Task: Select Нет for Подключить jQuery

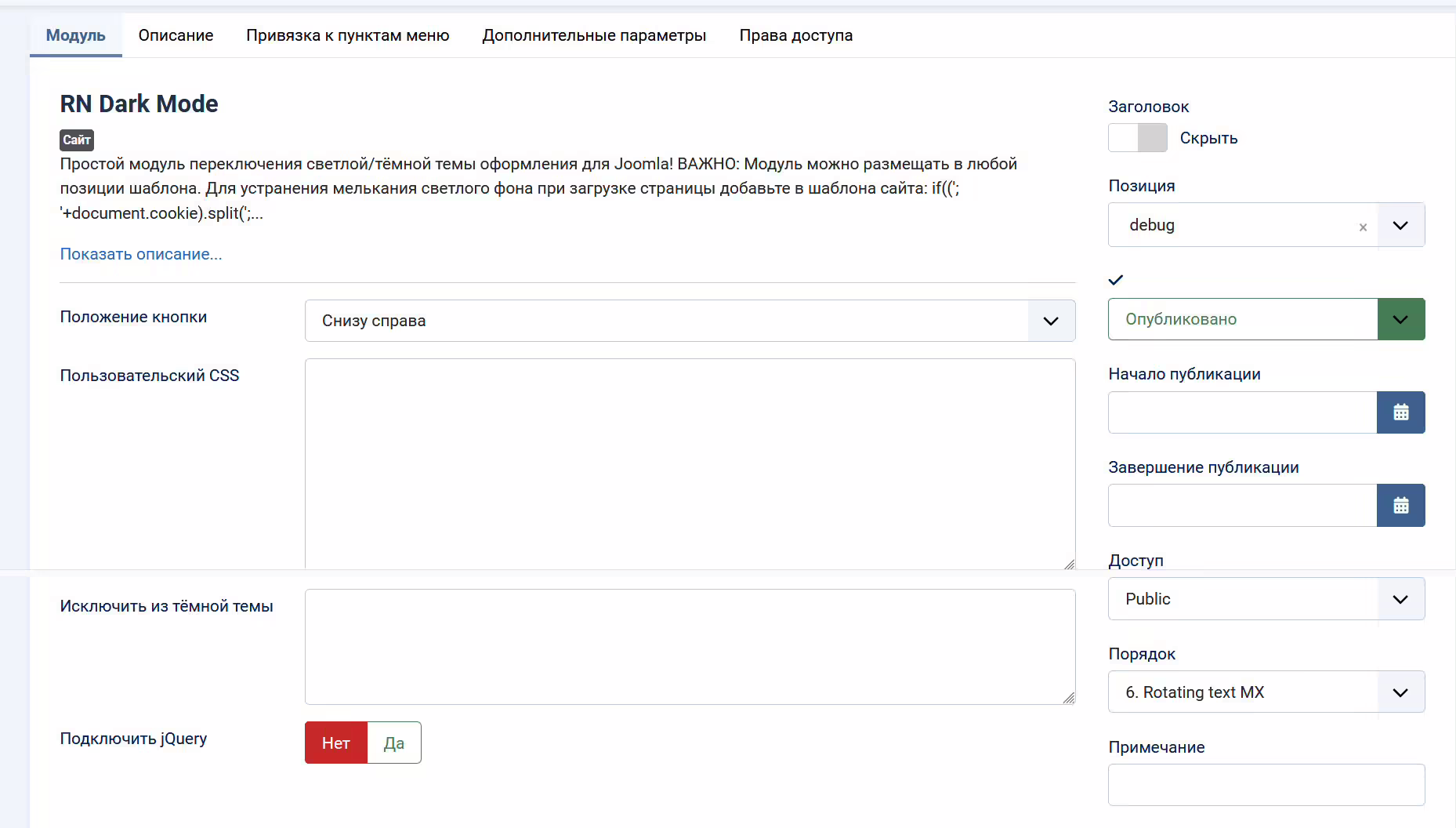Action: tap(336, 743)
